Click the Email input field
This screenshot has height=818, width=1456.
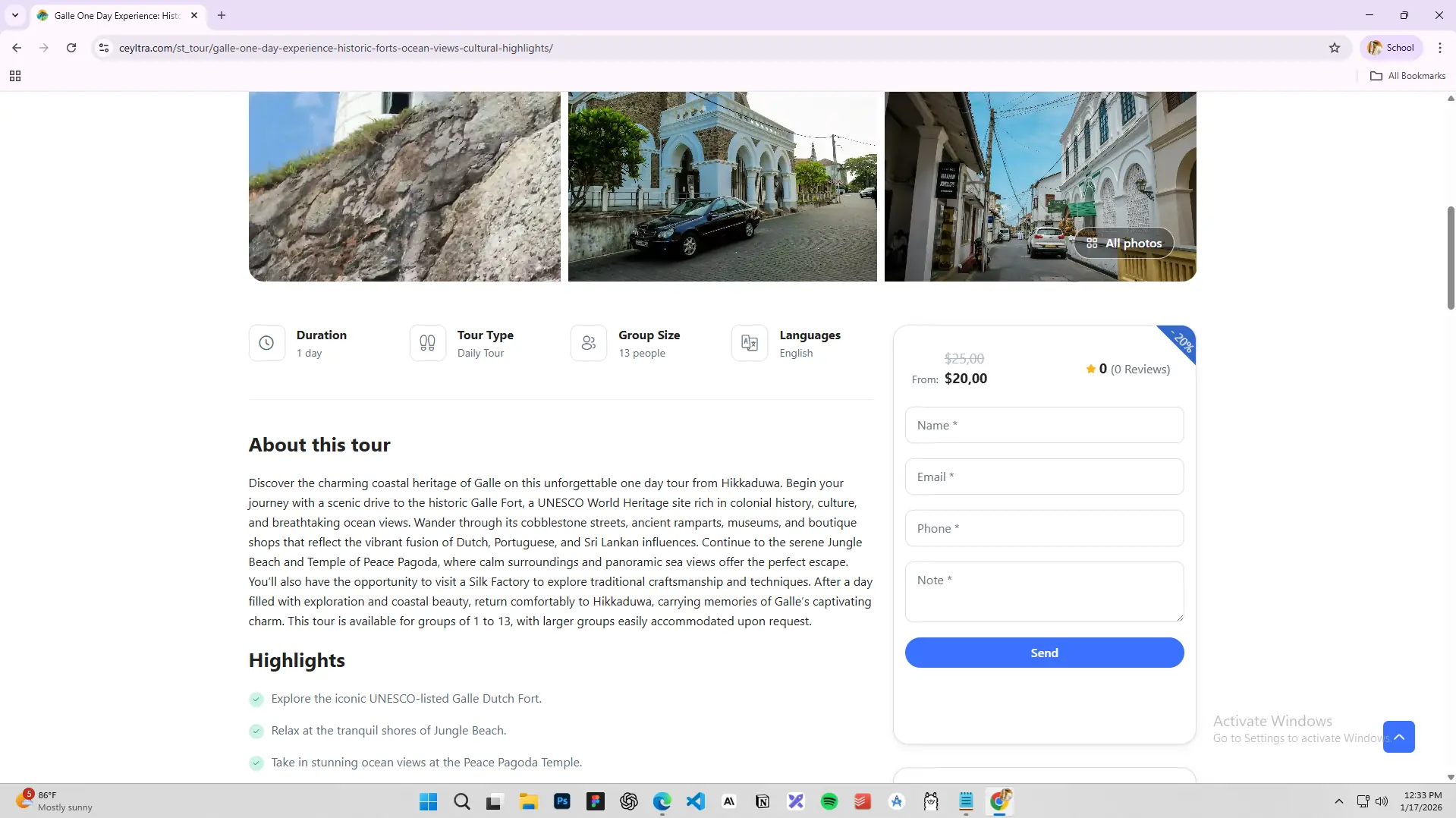pos(1044,477)
